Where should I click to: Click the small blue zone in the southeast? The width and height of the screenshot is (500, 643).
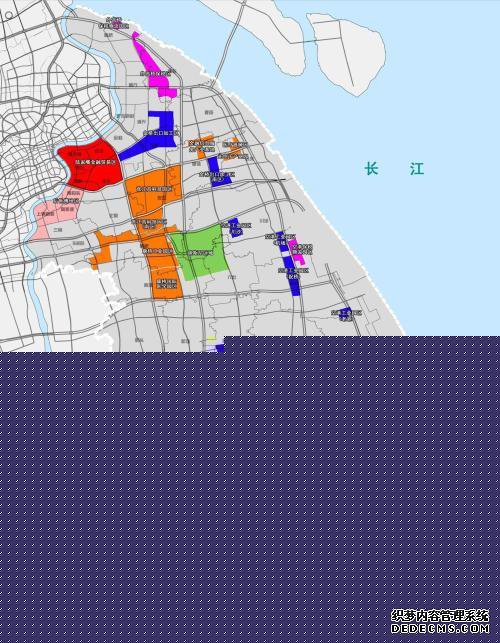coord(345,313)
